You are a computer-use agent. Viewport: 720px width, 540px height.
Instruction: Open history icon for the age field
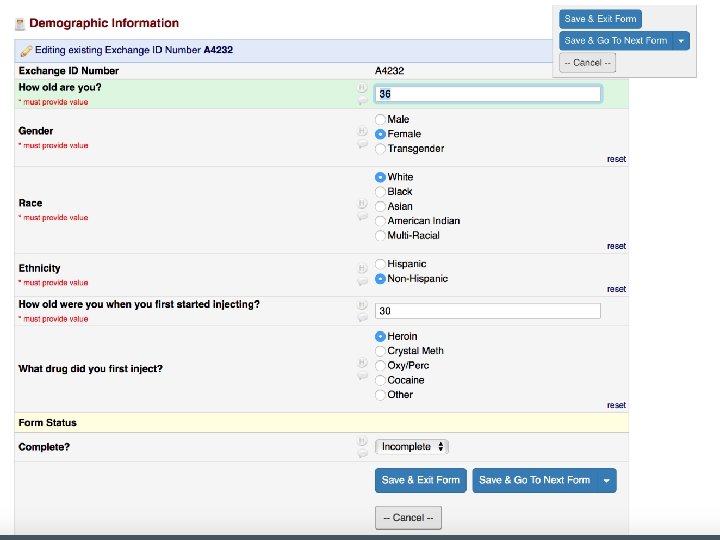coord(362,88)
